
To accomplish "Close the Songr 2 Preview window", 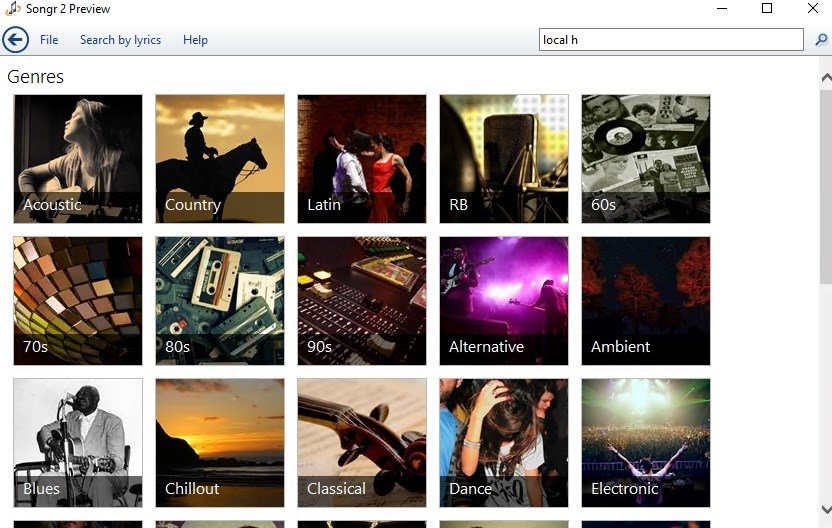I will click(812, 8).
